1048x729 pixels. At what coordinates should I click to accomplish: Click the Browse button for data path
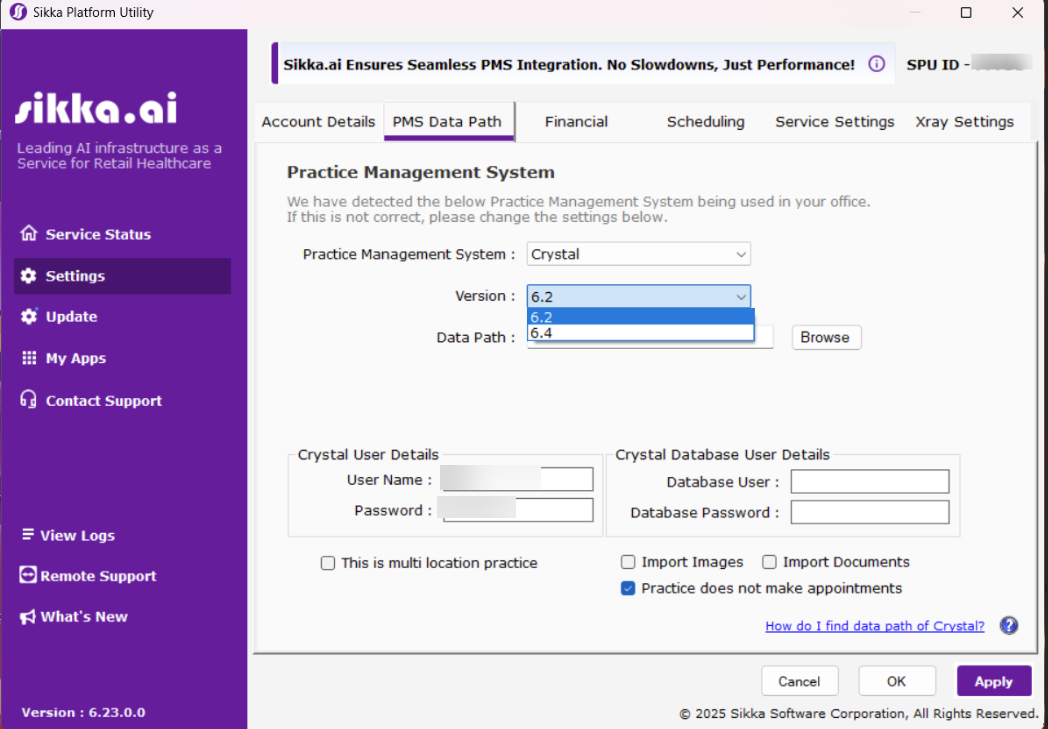pyautogui.click(x=825, y=337)
